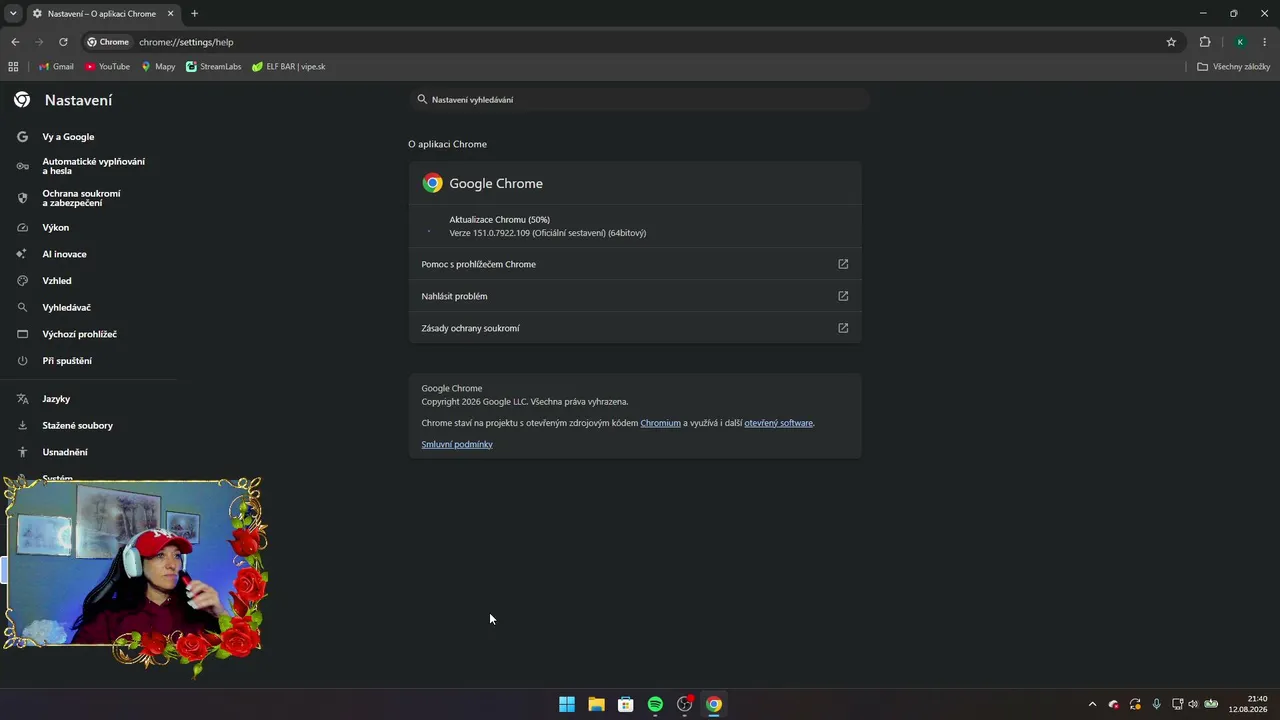Open Spotify from the taskbar
Screen dimensions: 1280x720
[x=655, y=704]
